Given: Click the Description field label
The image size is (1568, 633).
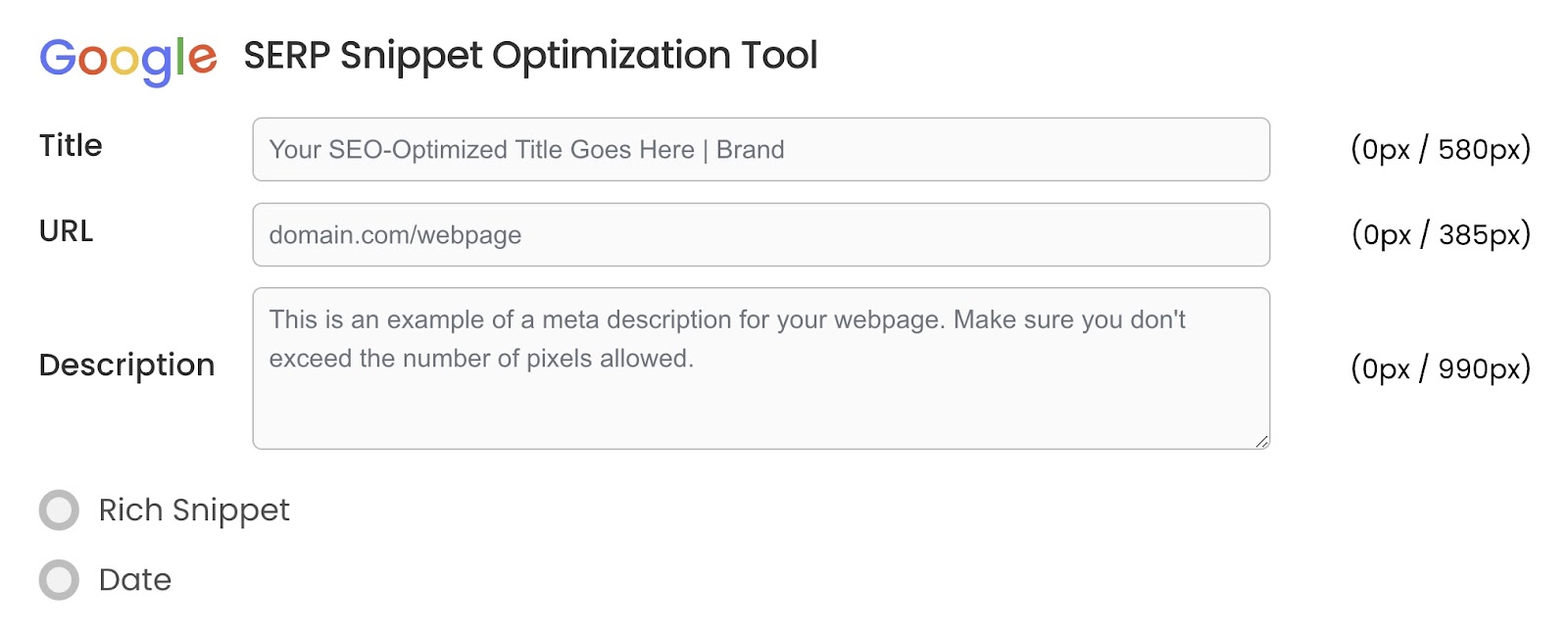Looking at the screenshot, I should 126,365.
